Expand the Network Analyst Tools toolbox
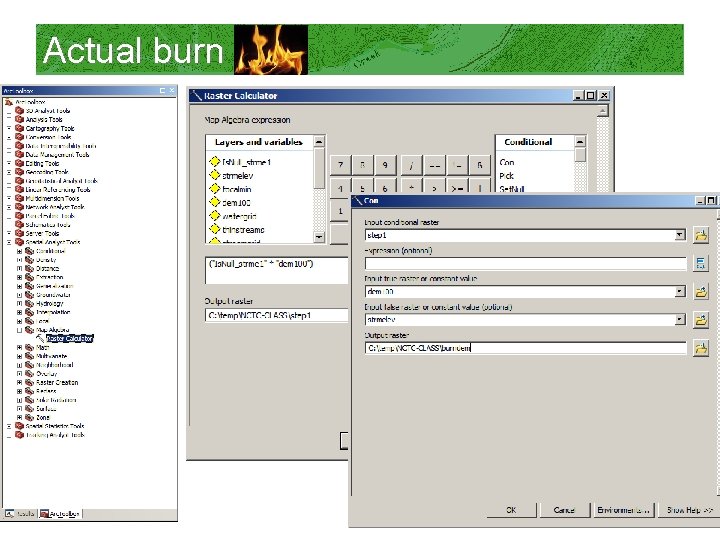 pos(9,207)
